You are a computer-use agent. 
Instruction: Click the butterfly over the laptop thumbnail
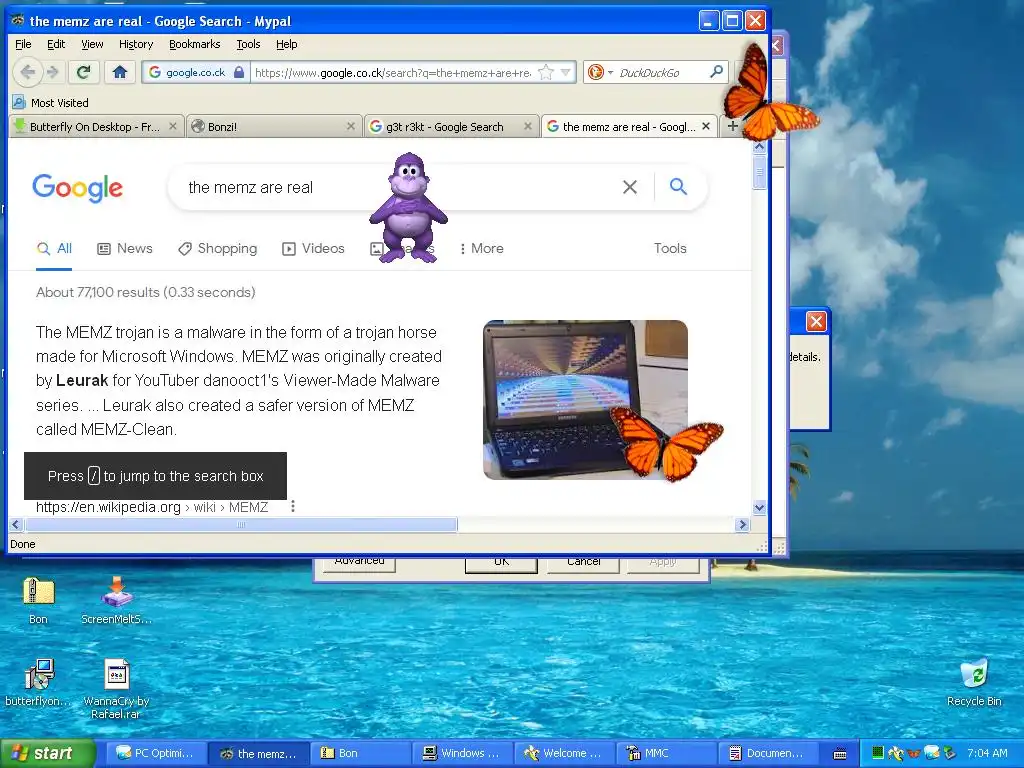(x=665, y=443)
